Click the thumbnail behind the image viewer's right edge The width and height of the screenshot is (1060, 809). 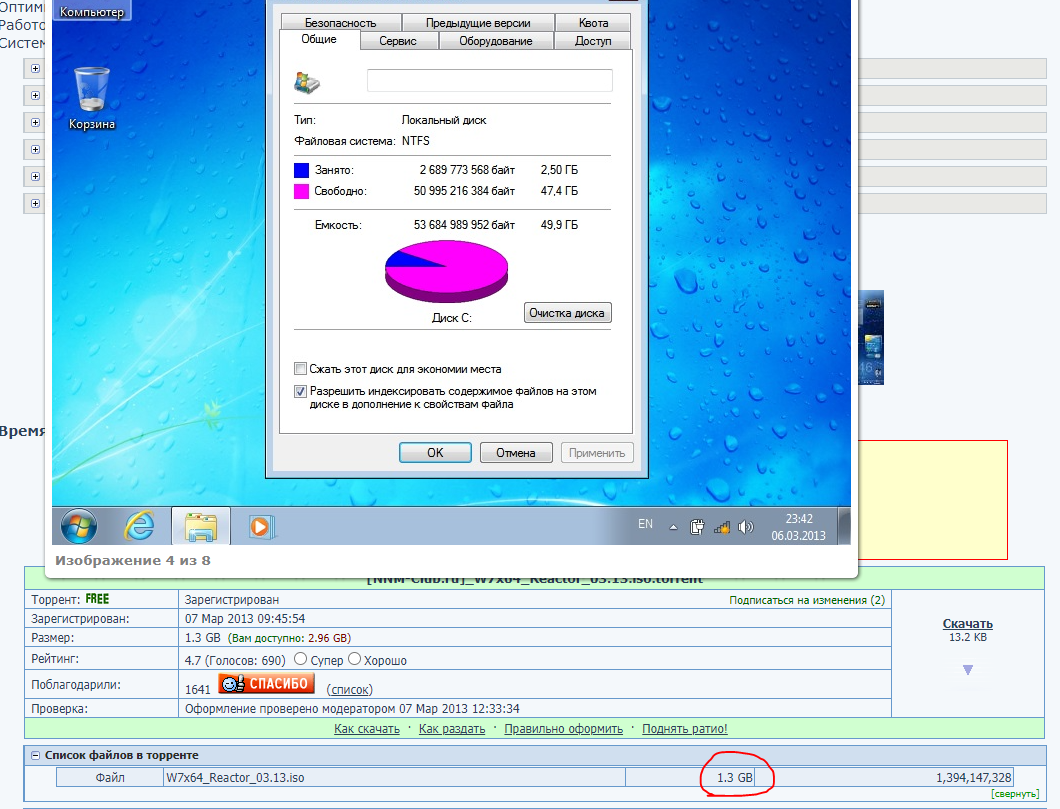[871, 337]
